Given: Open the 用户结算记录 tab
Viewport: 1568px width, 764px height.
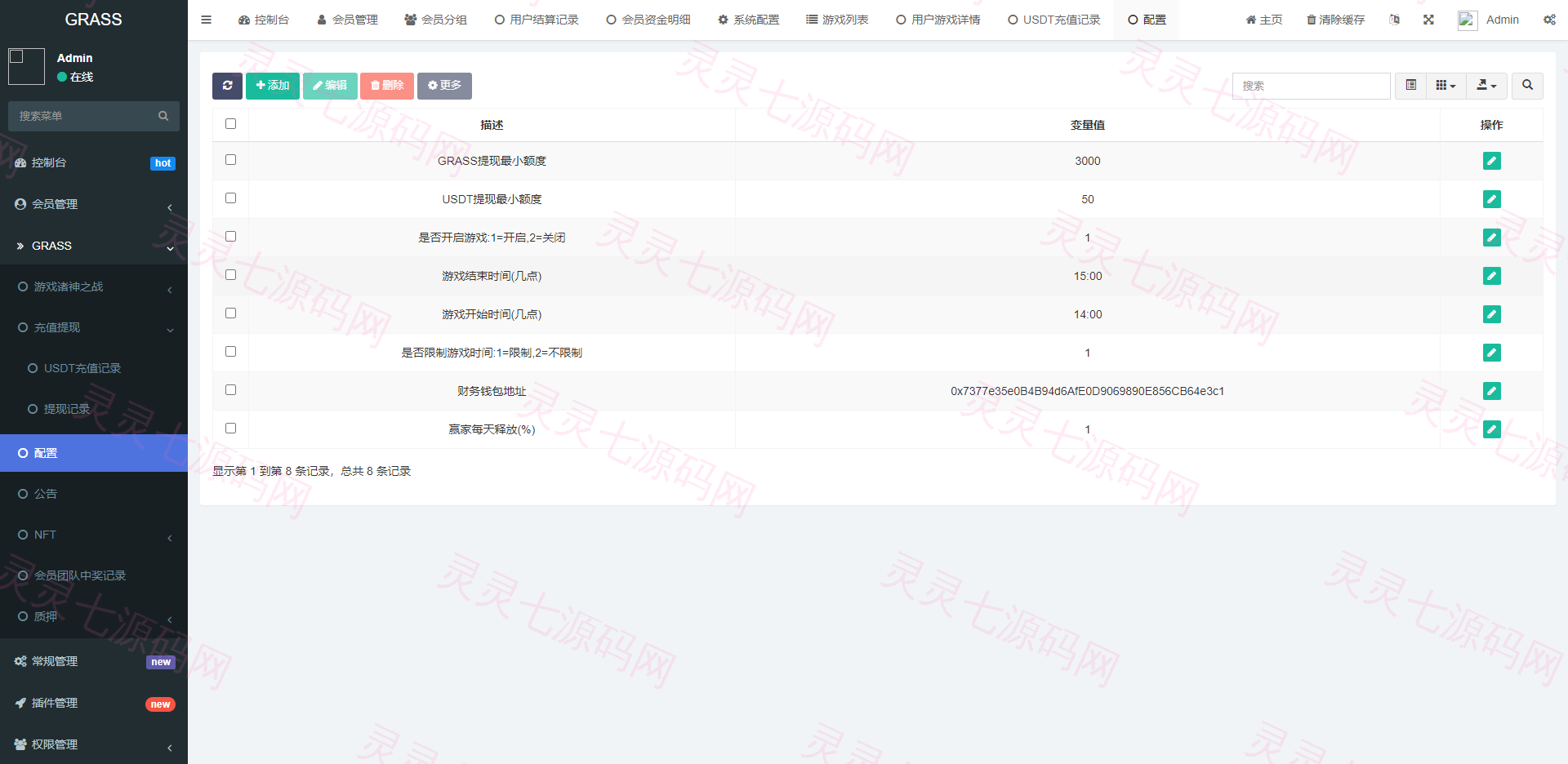Looking at the screenshot, I should pos(537,20).
